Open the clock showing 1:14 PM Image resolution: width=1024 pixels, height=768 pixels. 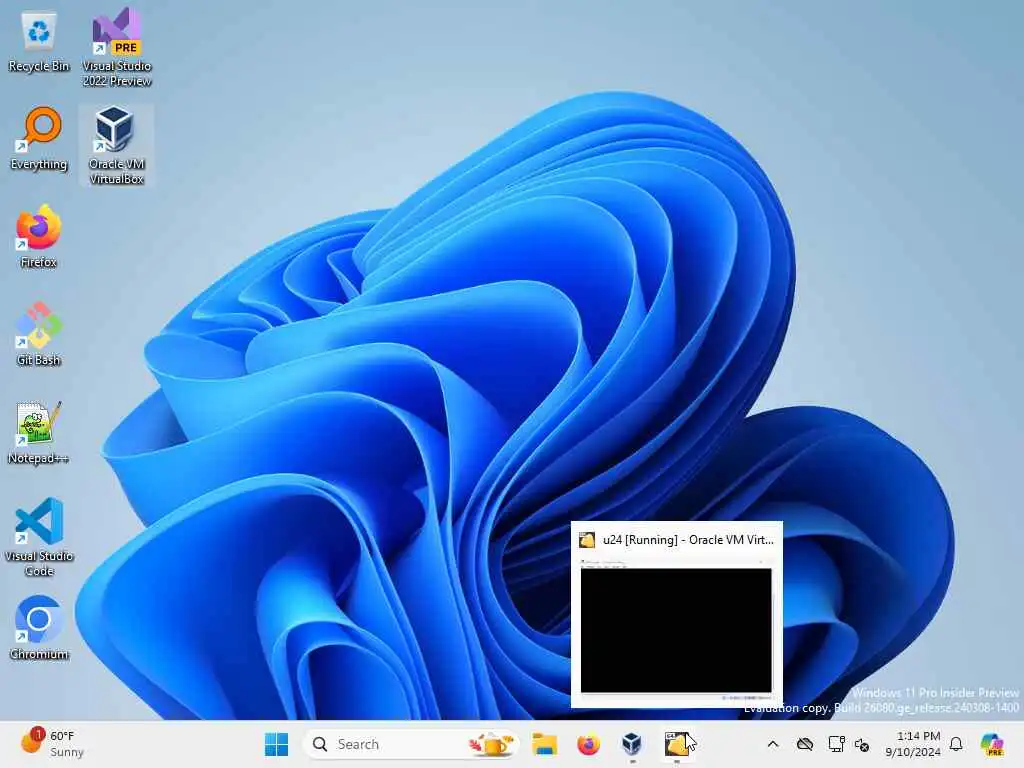(912, 744)
